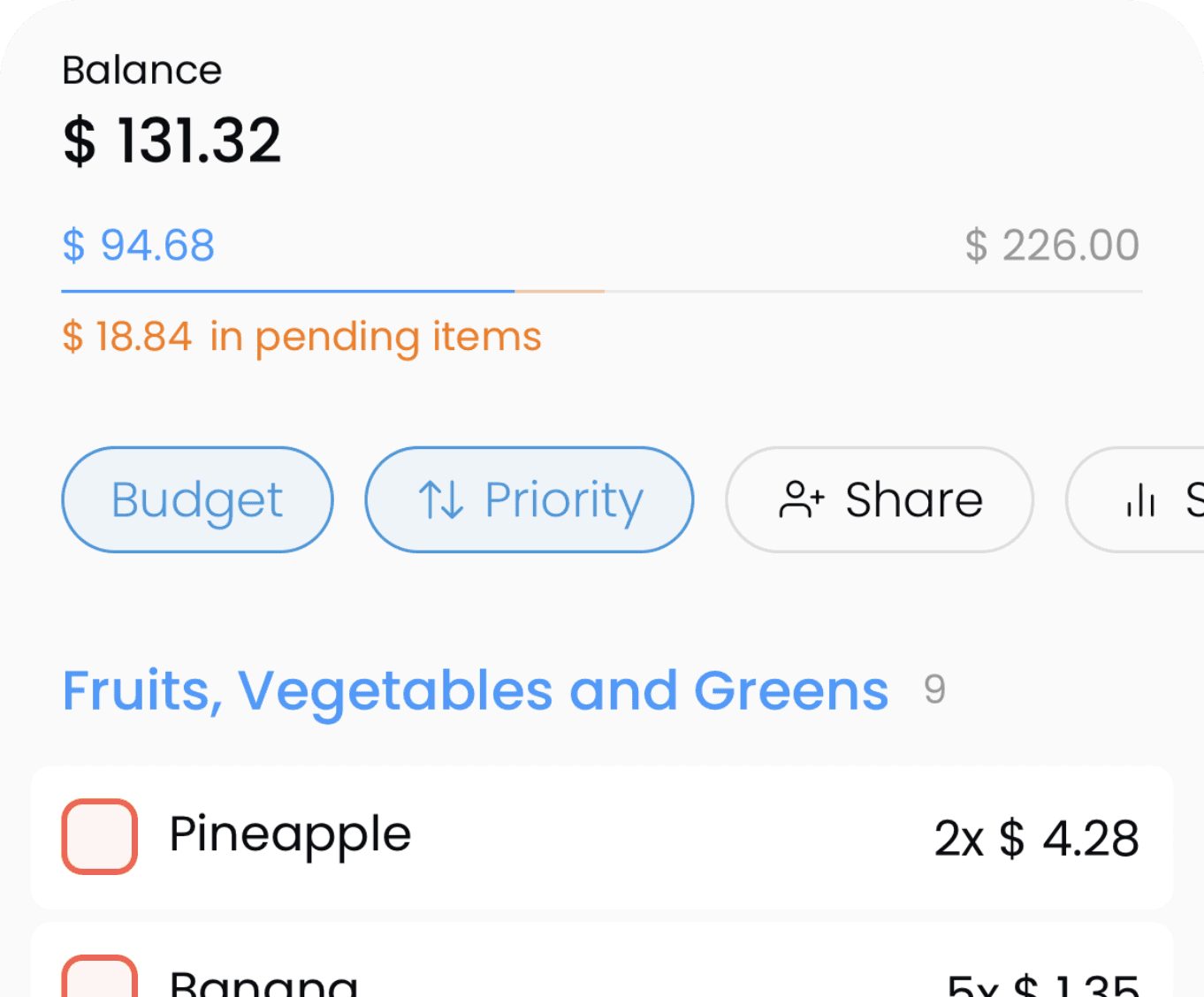Viewport: 1204px width, 997px height.
Task: Open the Pineapple item name
Action: point(290,835)
